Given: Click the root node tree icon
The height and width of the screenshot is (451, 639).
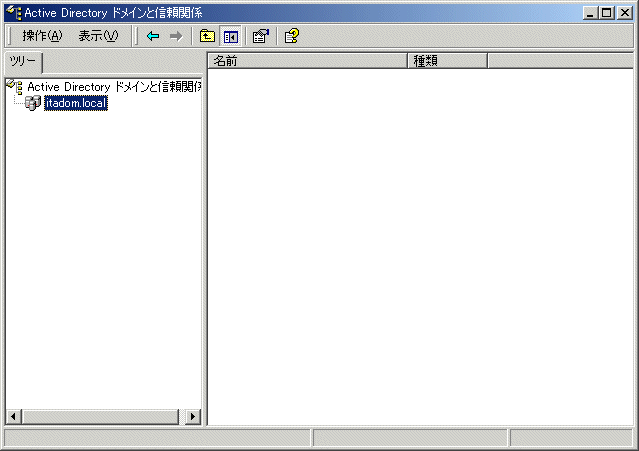Looking at the screenshot, I should [15, 86].
